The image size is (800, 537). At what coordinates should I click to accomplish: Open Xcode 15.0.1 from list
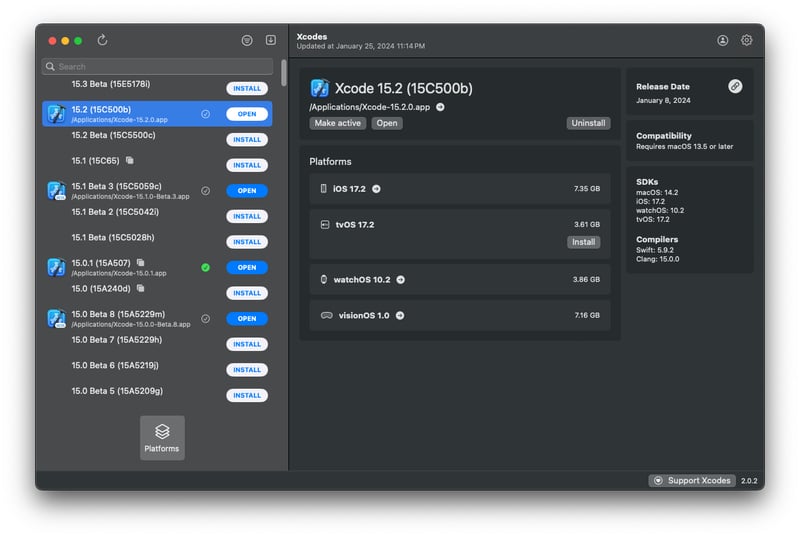[x=247, y=267]
